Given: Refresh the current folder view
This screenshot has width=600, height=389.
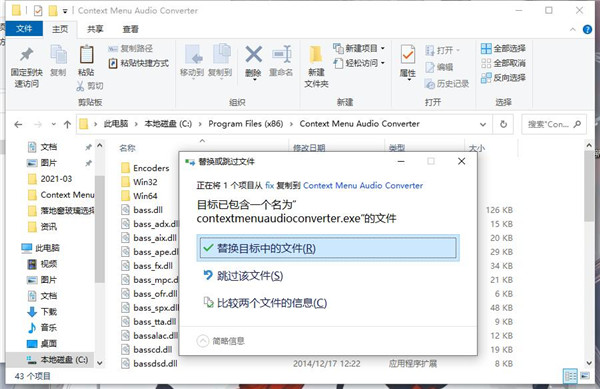Looking at the screenshot, I should point(504,124).
